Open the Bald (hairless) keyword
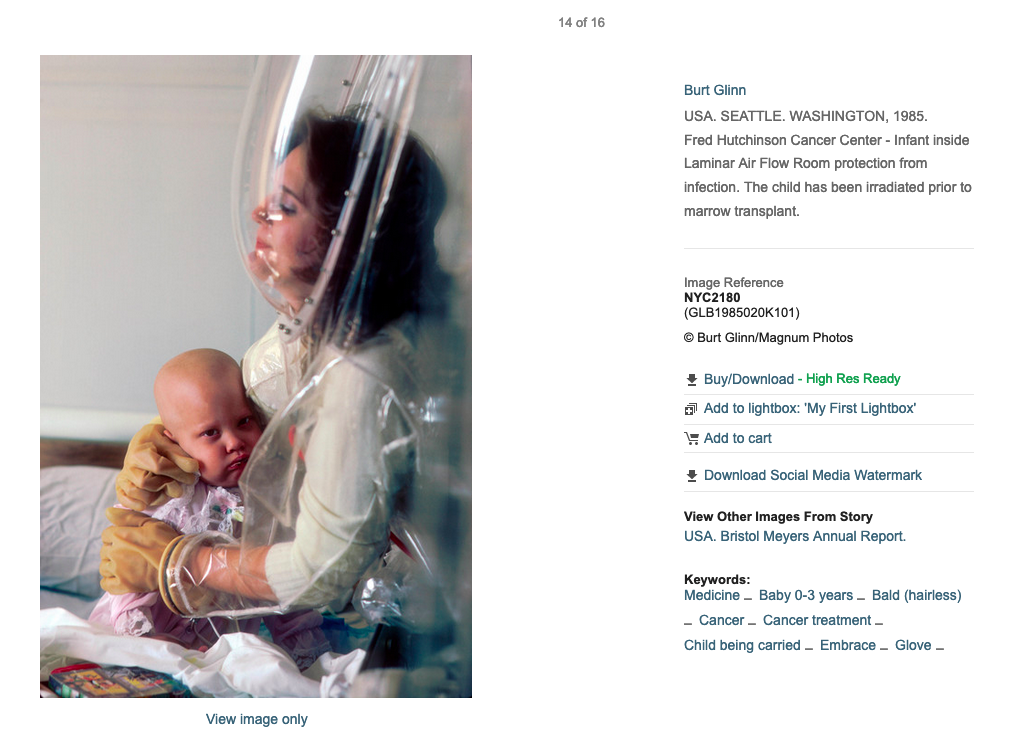Image resolution: width=1026 pixels, height=730 pixels. coord(916,595)
